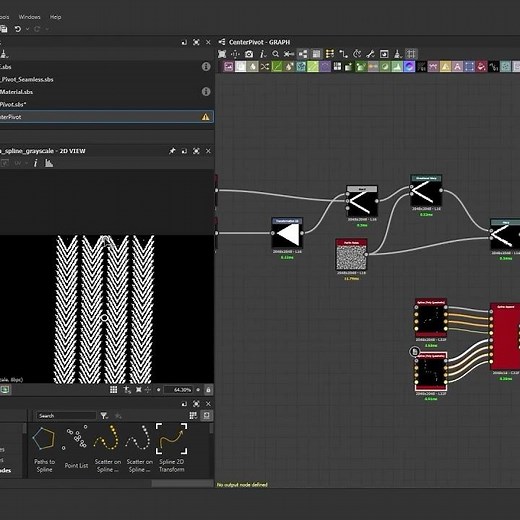Open the Explorer broom clean-up dropdown

tap(4, 54)
